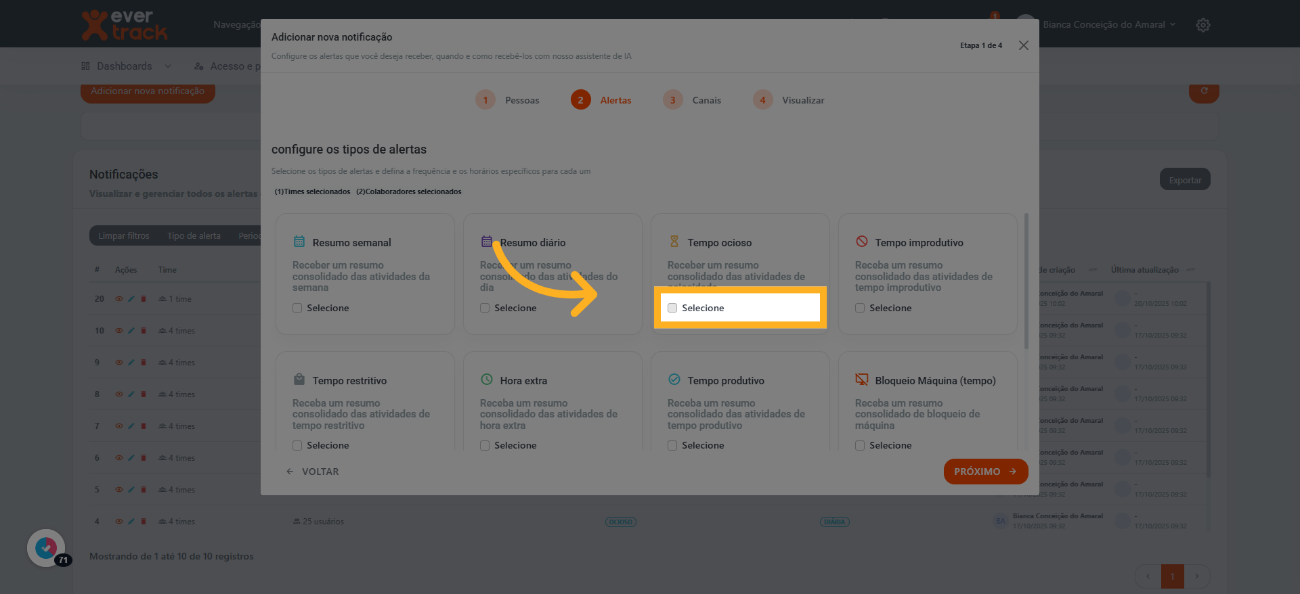Click the calendar icon for Resumo semanal
Viewport: 1300px width, 594px height.
[x=299, y=242]
